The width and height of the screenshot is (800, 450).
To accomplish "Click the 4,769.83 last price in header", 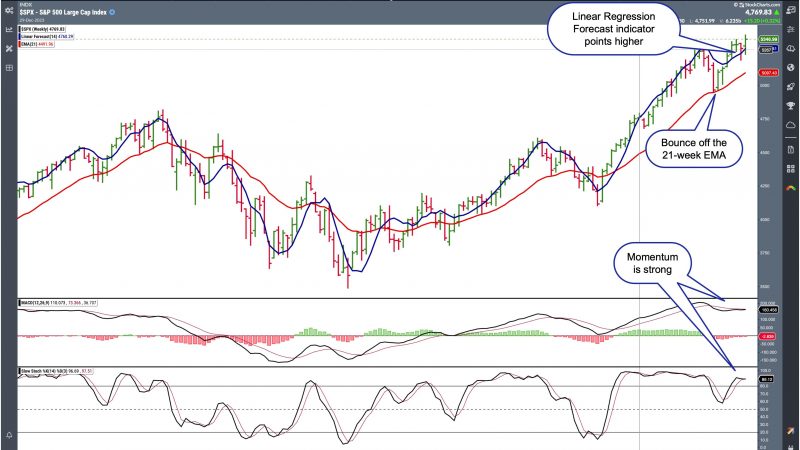I will (x=759, y=12).
